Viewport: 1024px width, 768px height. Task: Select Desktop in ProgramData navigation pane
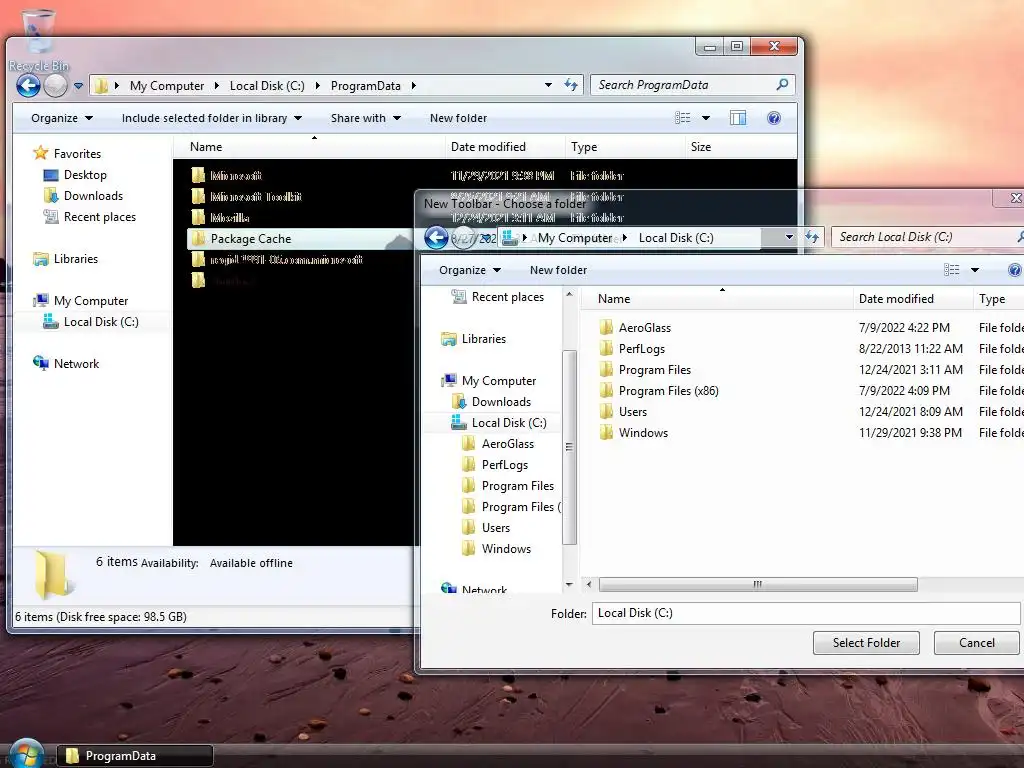click(x=85, y=175)
